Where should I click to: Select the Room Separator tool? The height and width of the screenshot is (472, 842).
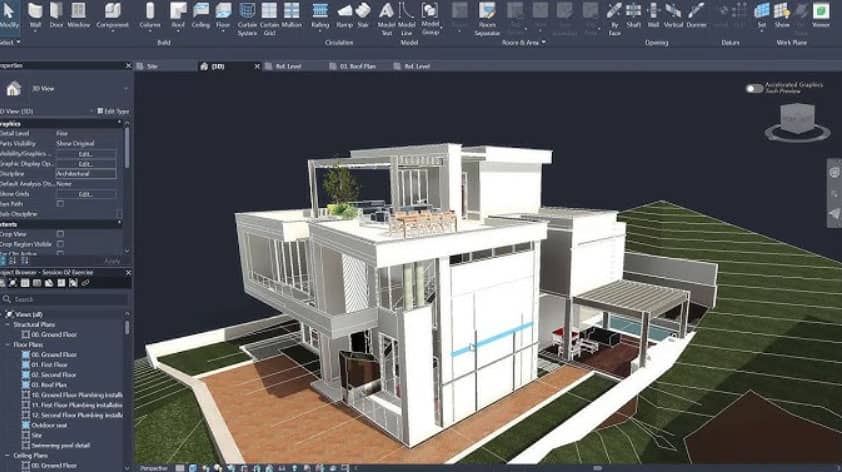pos(487,18)
